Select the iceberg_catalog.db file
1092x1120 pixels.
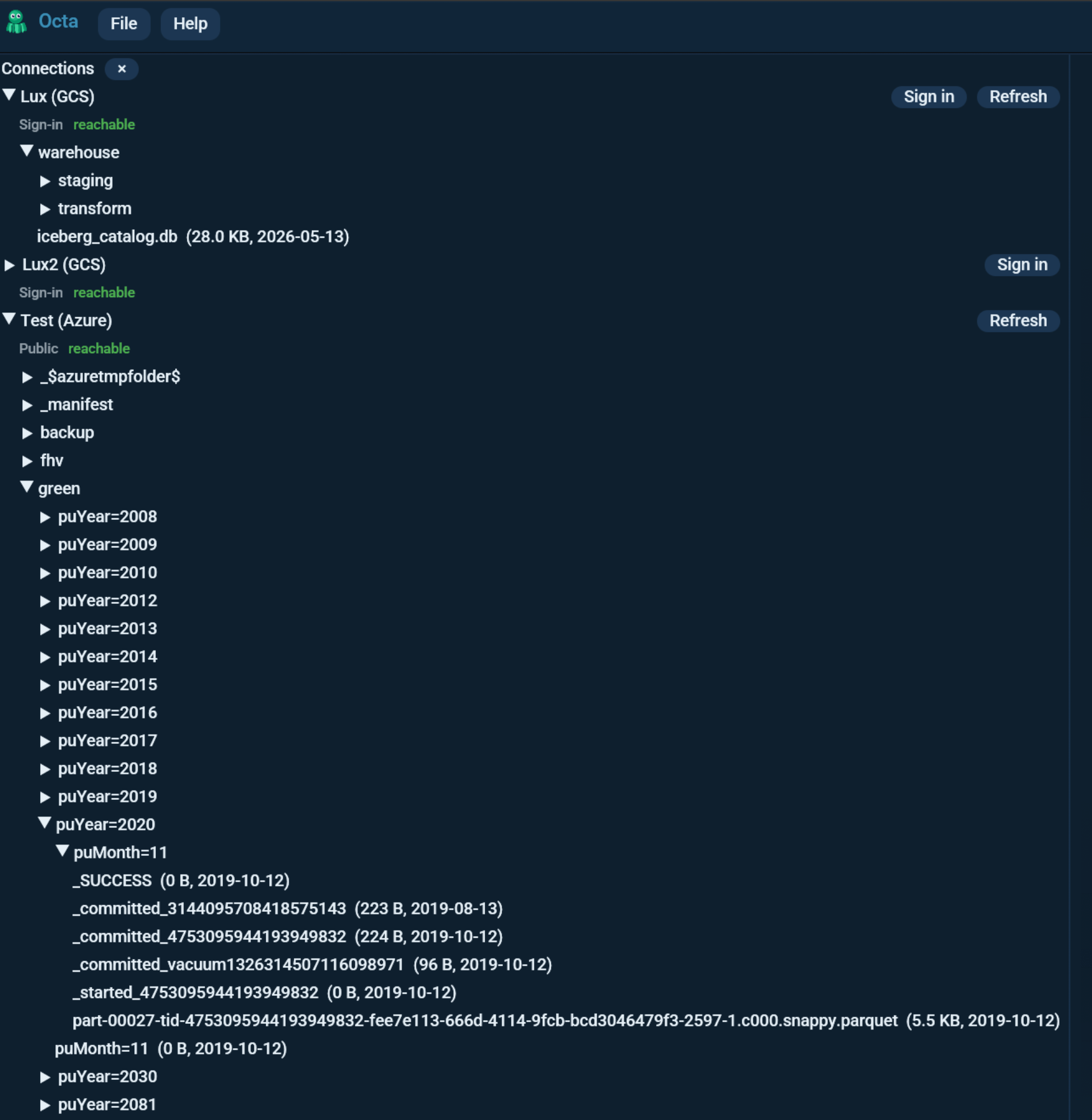[x=193, y=237]
